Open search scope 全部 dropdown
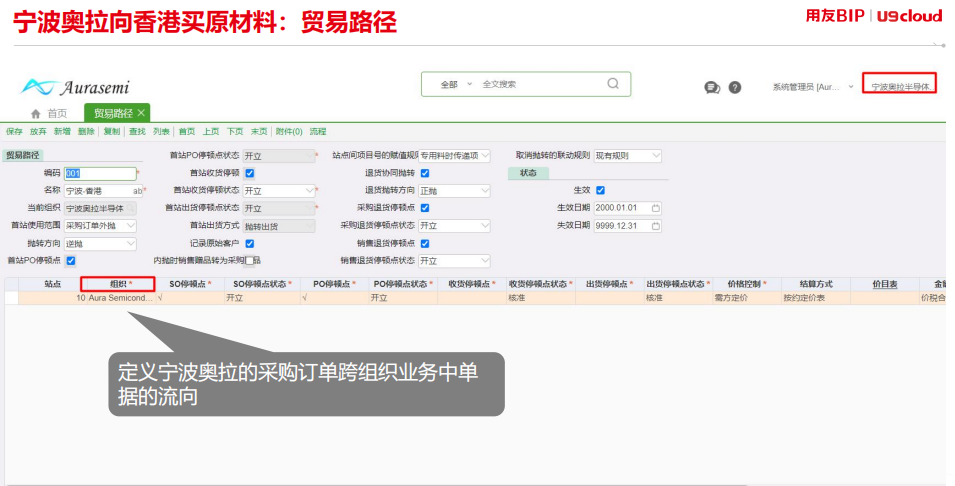 coord(456,84)
